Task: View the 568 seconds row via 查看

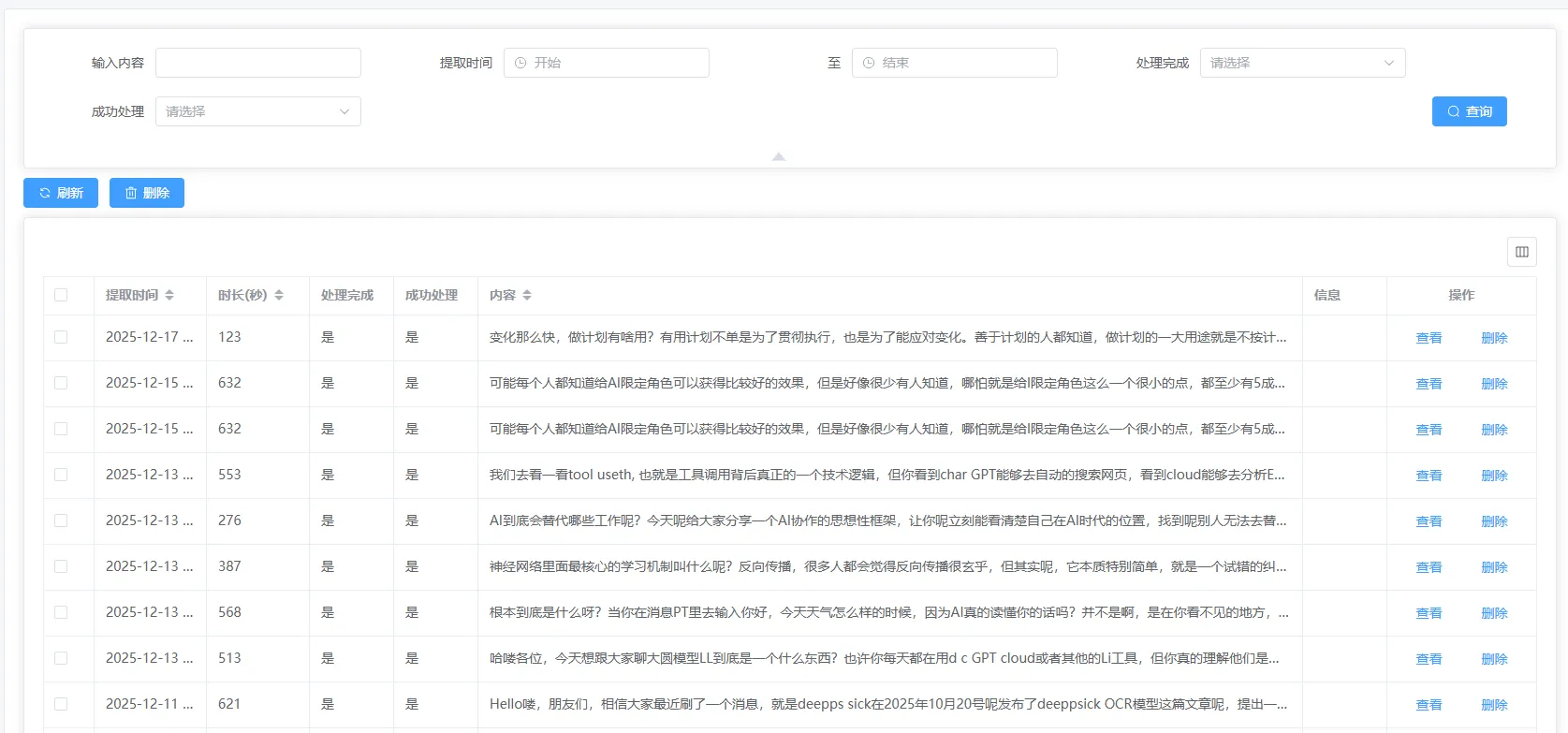Action: 1429,613
